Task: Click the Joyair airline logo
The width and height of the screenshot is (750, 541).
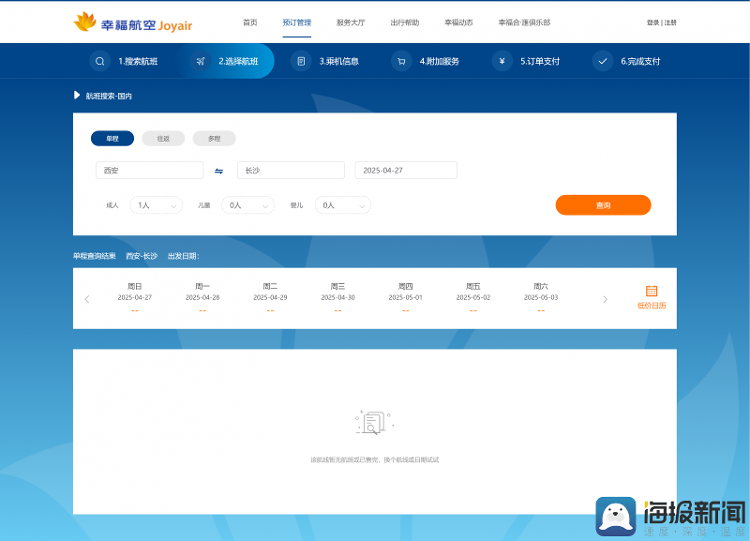Action: [133, 22]
